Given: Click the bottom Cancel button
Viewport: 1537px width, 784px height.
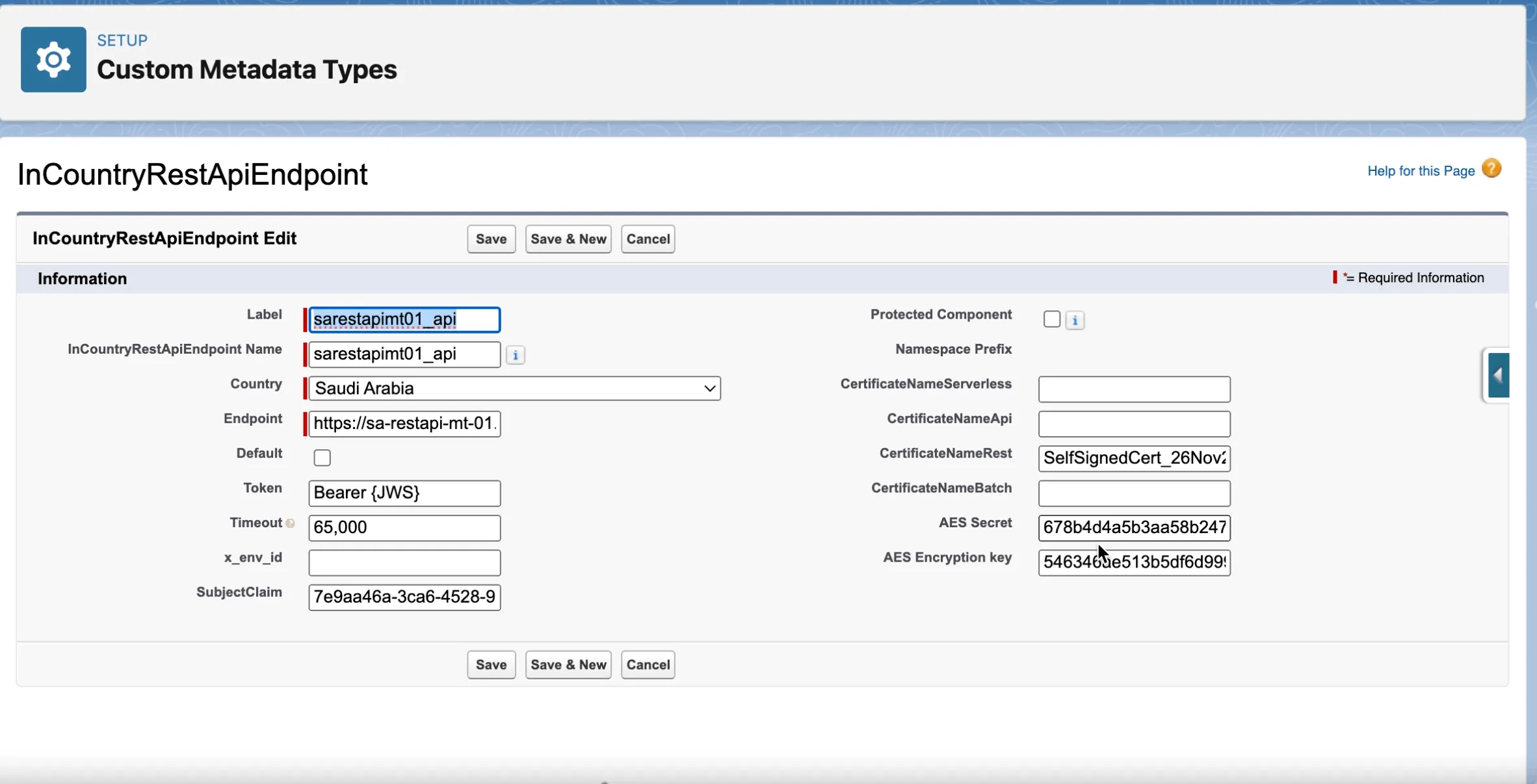Looking at the screenshot, I should (648, 664).
